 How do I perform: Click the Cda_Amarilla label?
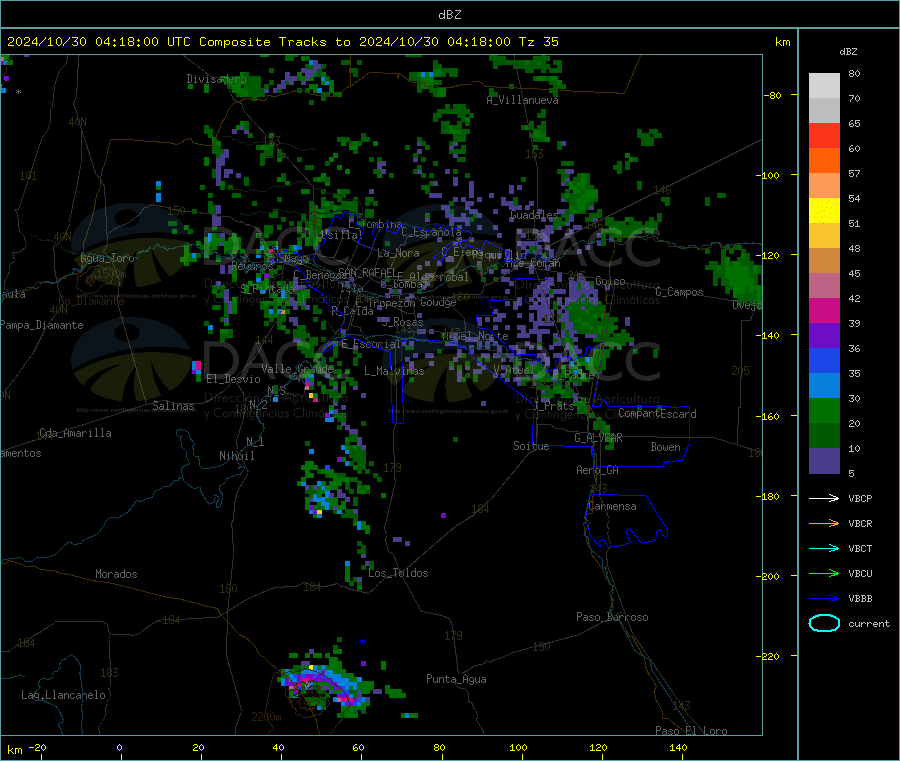(x=75, y=433)
